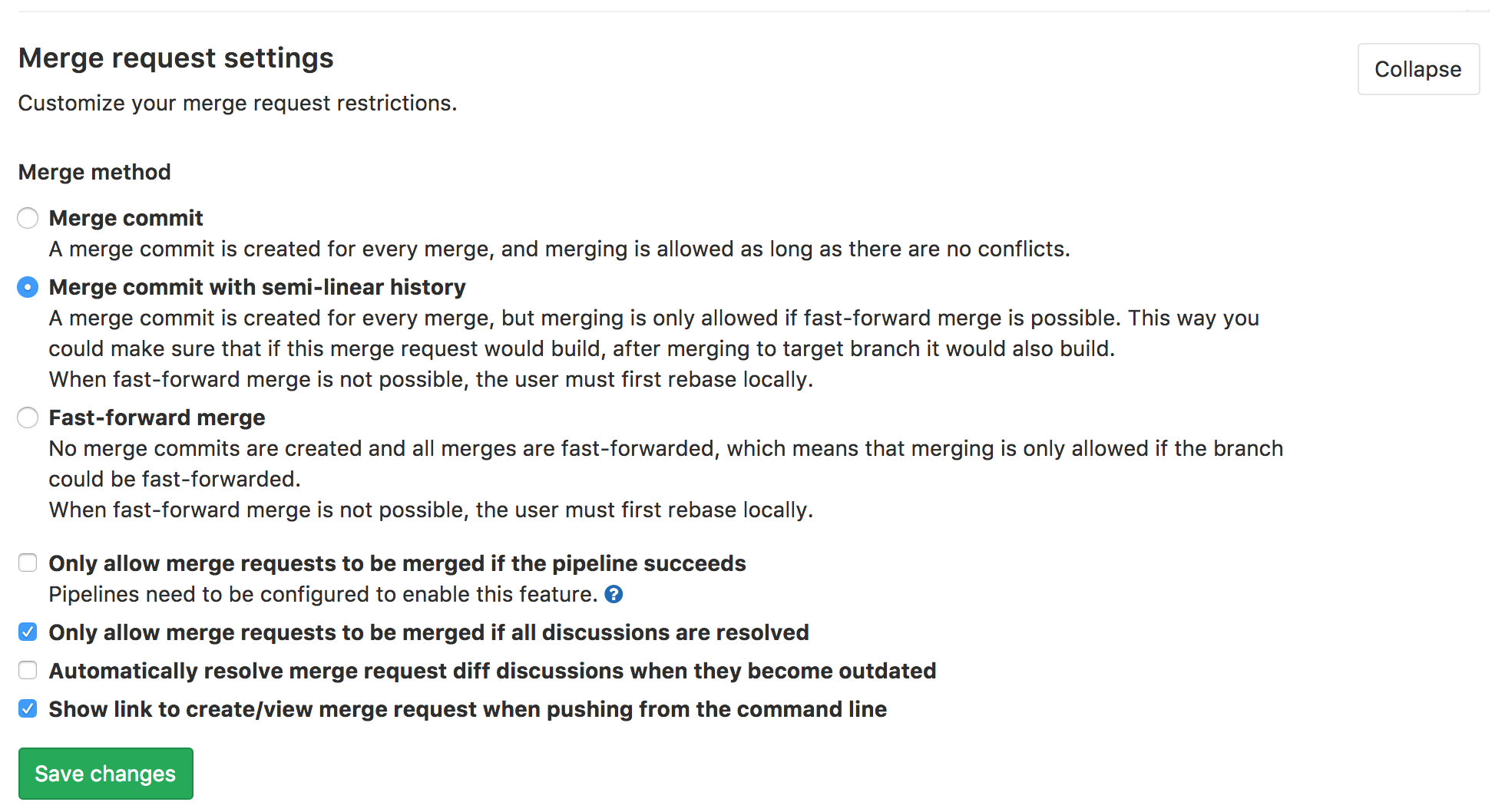Screen dimensions: 1505x812
Task: Click the Merge request settings heading
Action: (176, 58)
